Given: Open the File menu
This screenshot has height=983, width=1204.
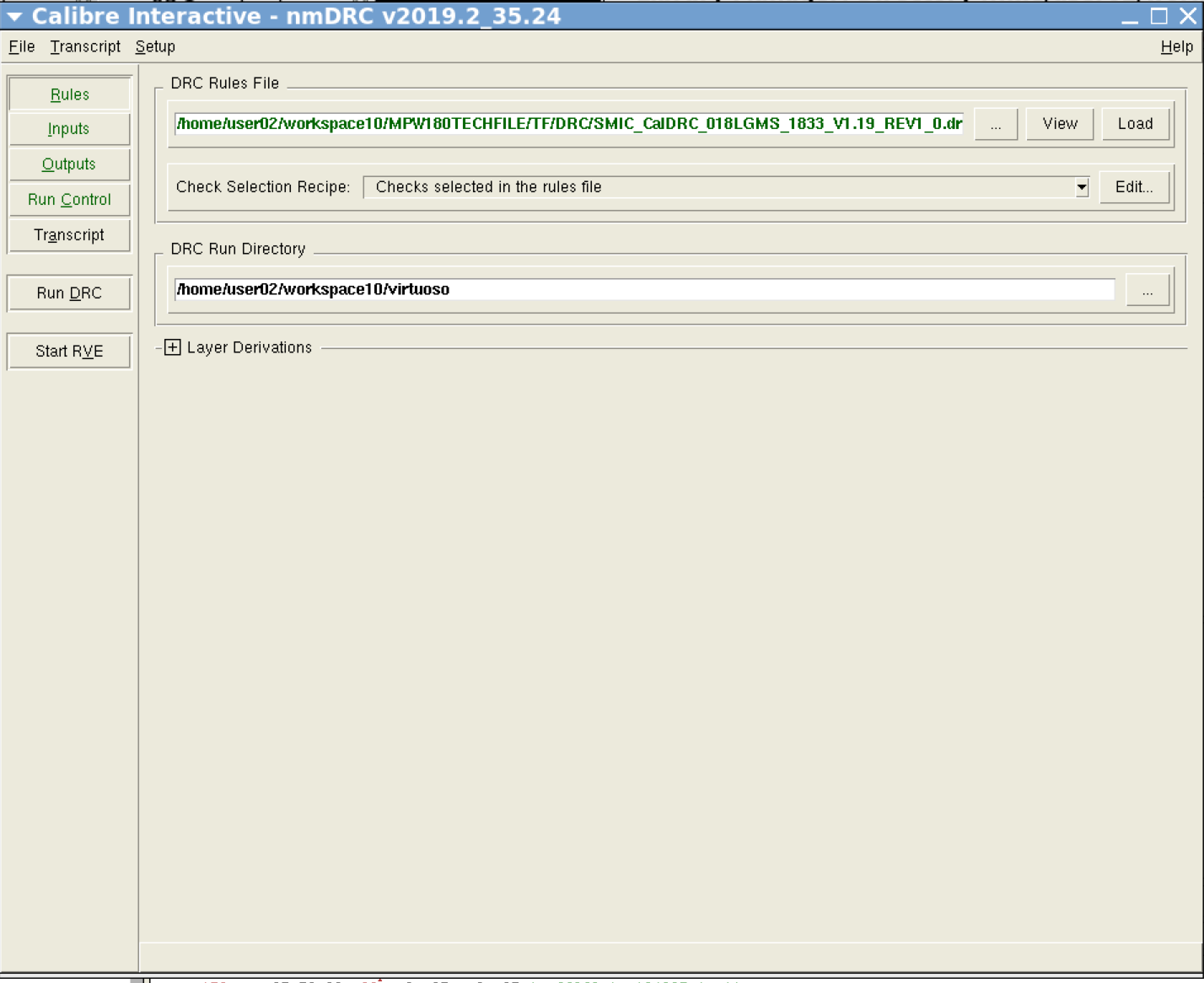Looking at the screenshot, I should point(22,47).
